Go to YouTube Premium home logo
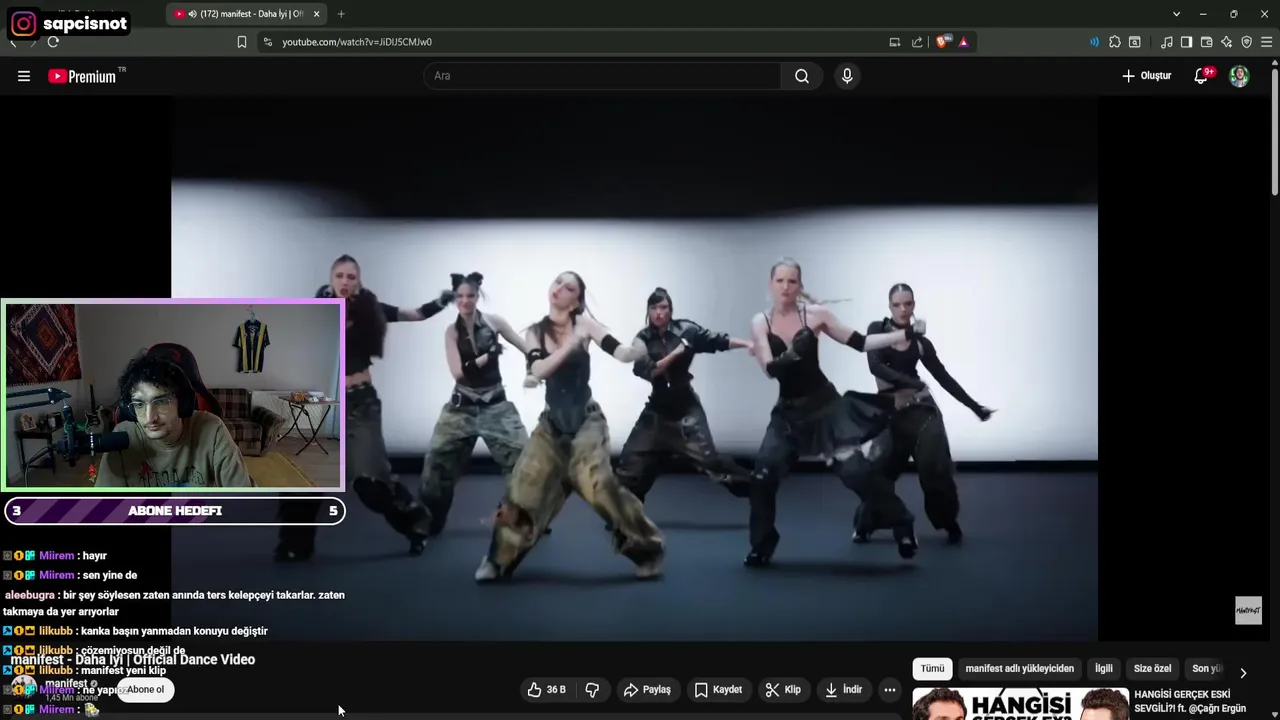The image size is (1280, 720). pyautogui.click(x=87, y=76)
